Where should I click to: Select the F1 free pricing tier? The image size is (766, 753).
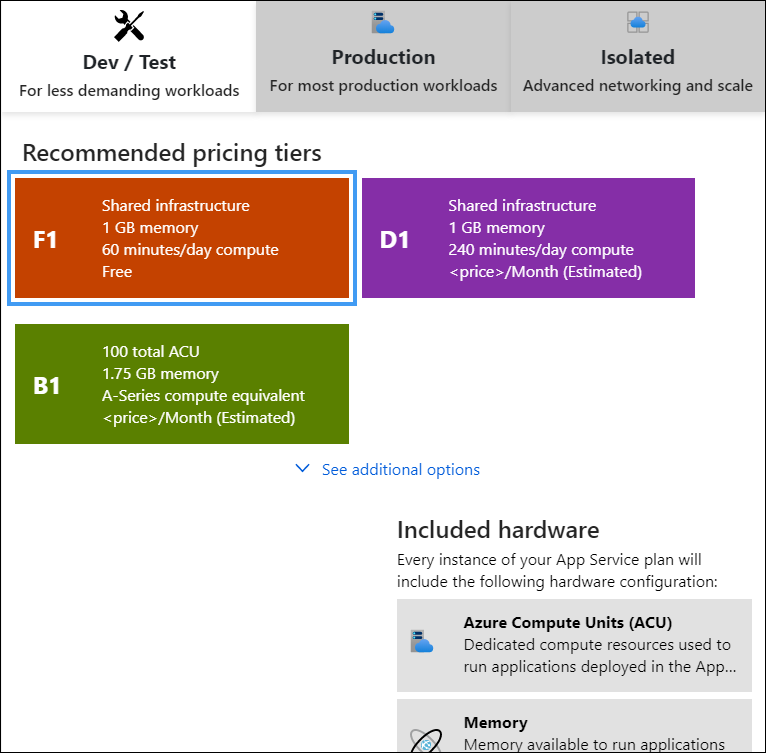(182, 238)
